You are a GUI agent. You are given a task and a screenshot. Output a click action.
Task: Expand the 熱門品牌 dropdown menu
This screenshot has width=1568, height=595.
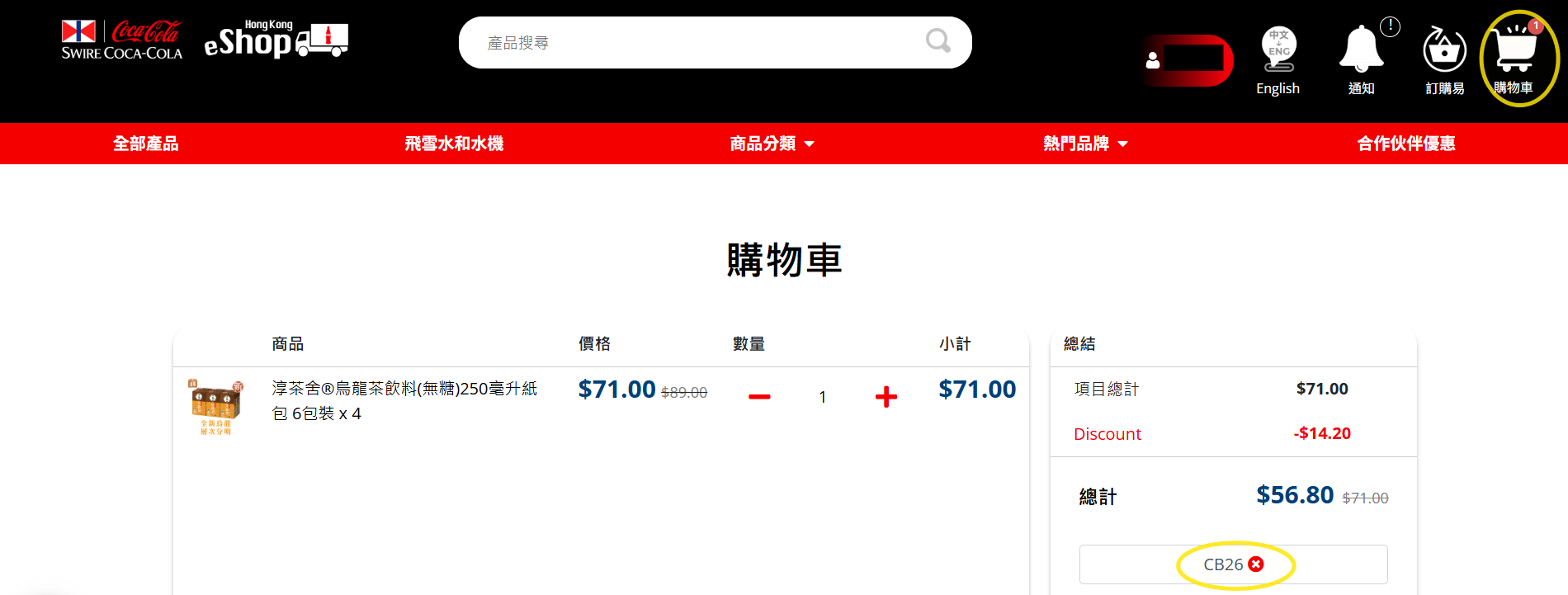[1084, 144]
